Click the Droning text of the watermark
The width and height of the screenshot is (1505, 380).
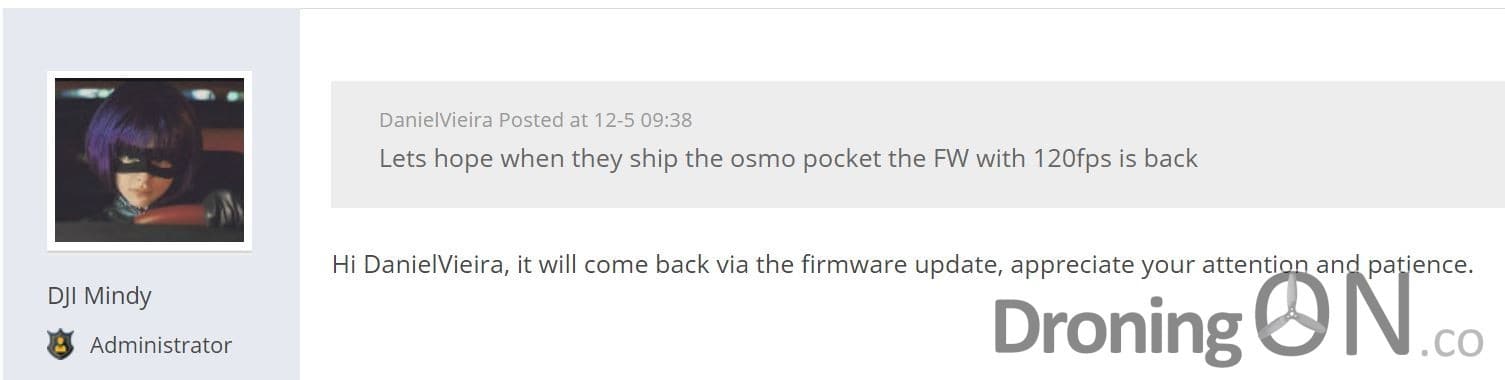click(1117, 327)
